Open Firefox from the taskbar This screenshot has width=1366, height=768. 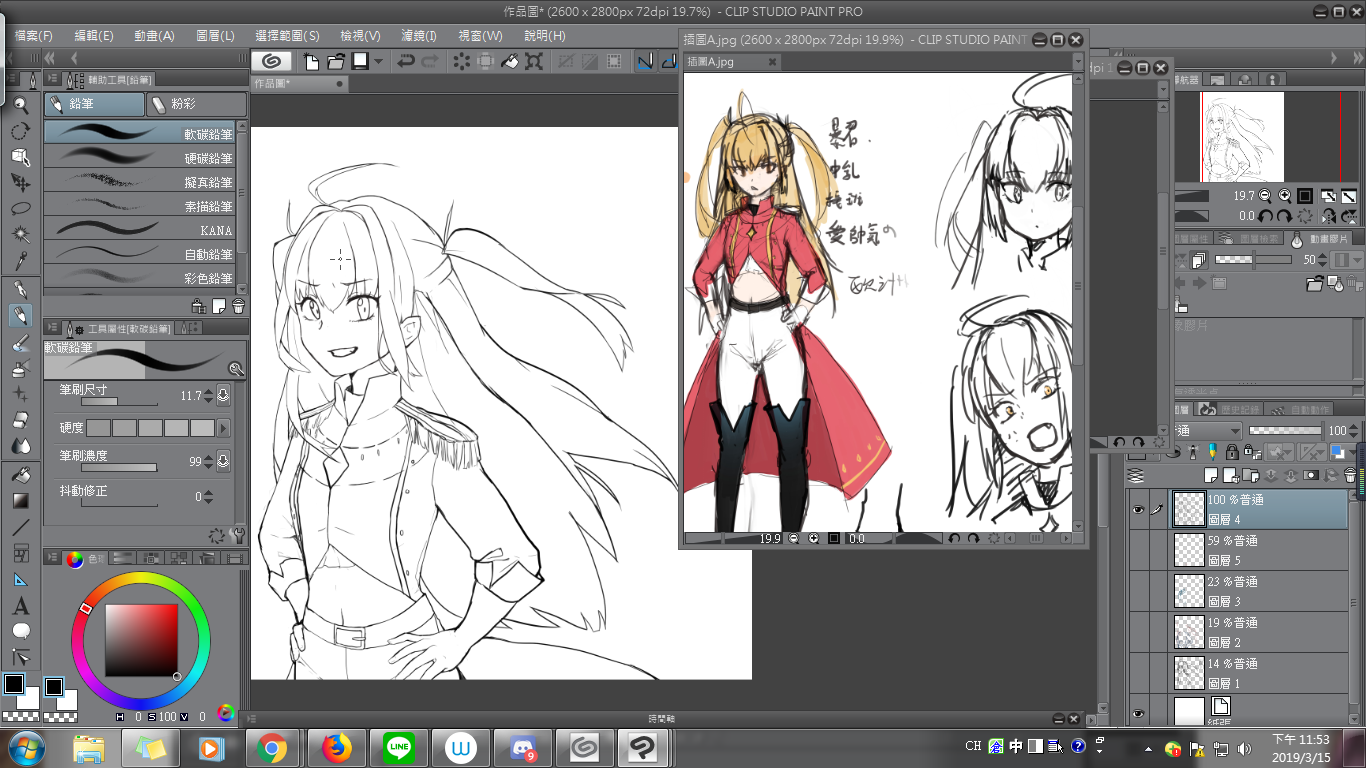(337, 747)
